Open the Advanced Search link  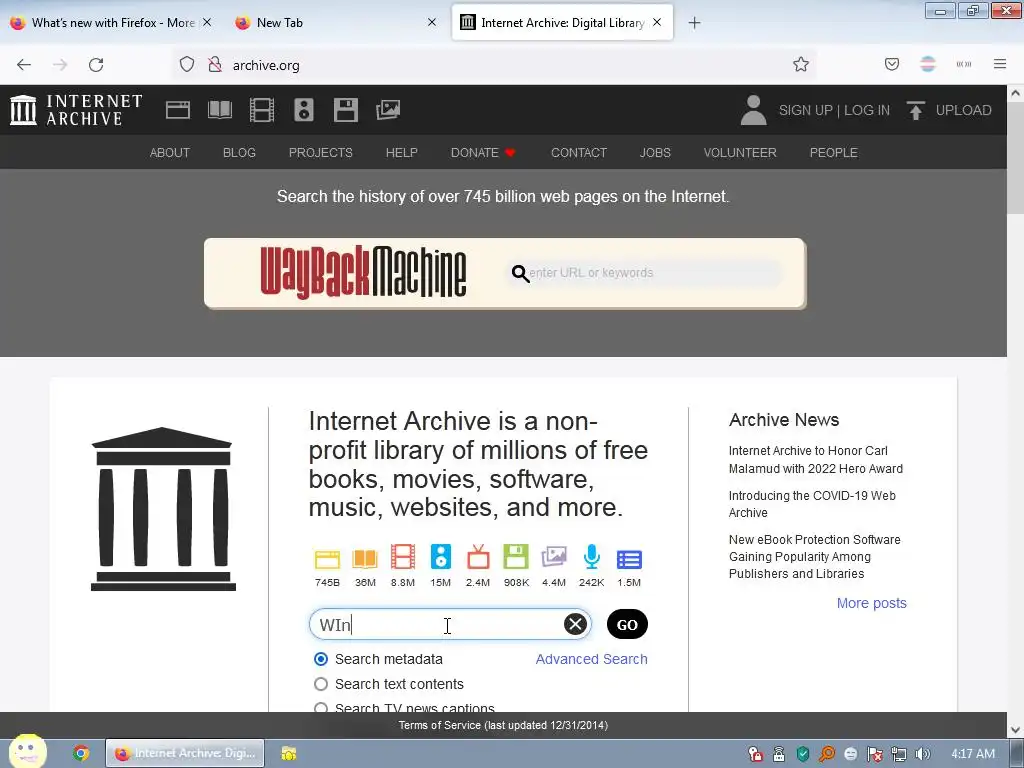coord(592,659)
